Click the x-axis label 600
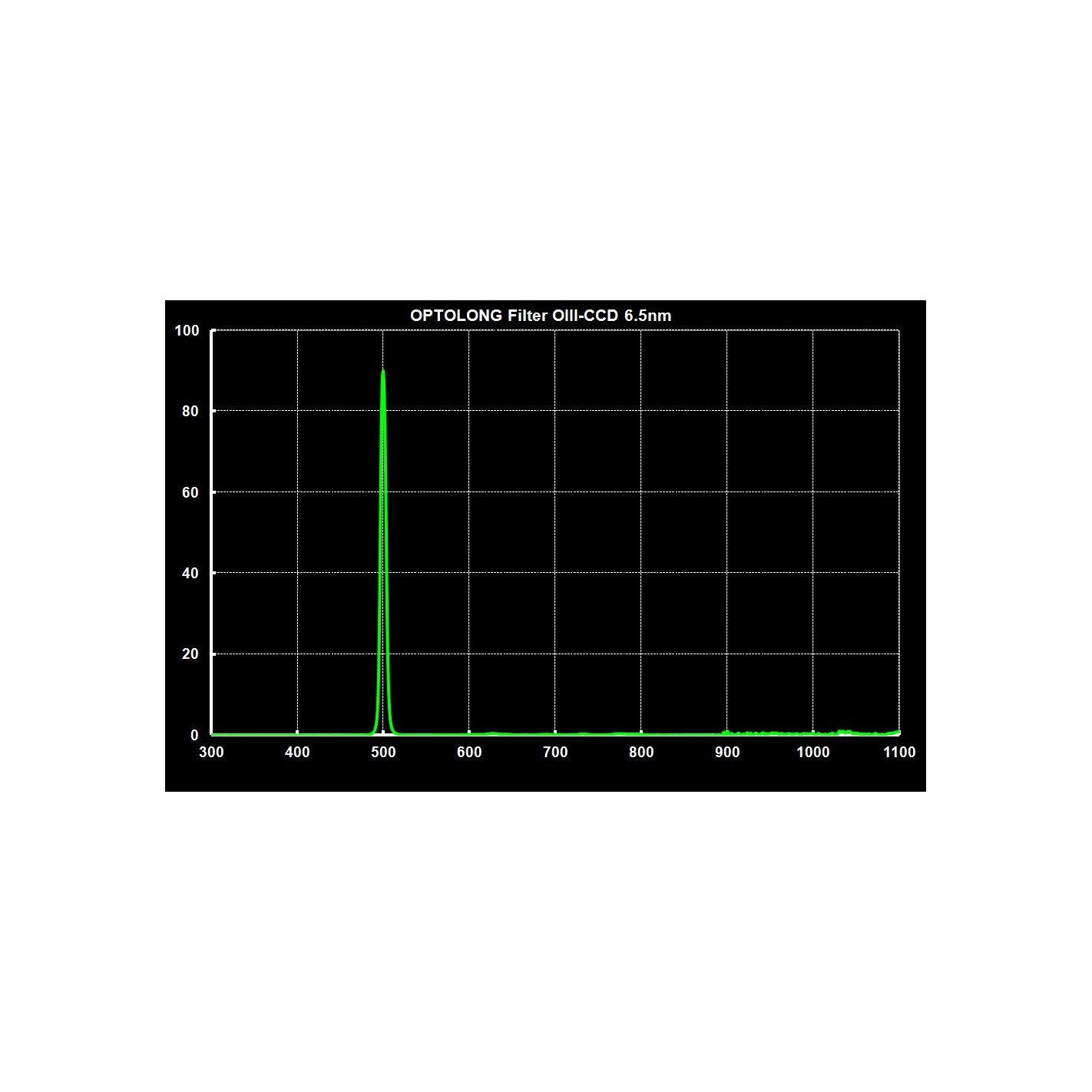 (469, 753)
